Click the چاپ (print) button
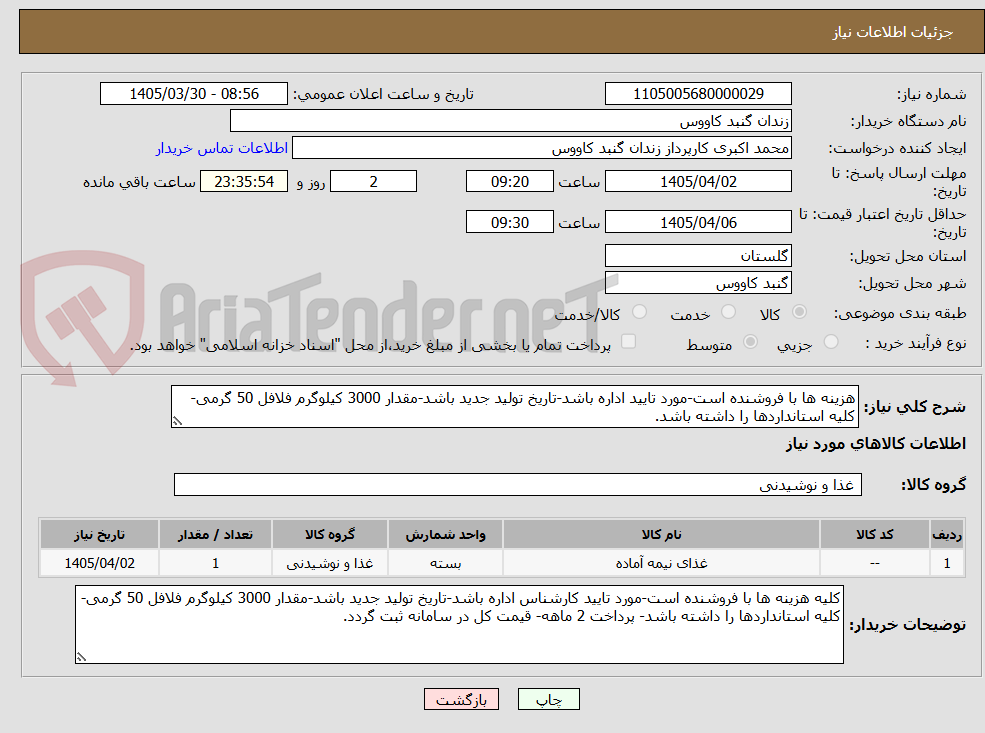The width and height of the screenshot is (985, 733). pyautogui.click(x=548, y=699)
